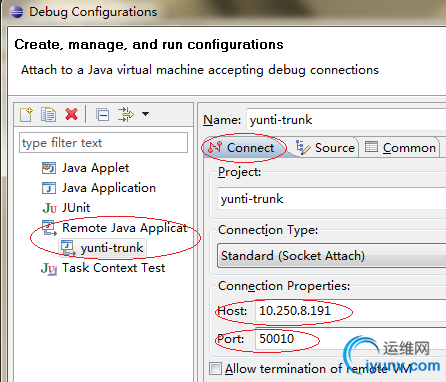
Task: Click the Name field containing yunti-trunk
Action: point(346,120)
